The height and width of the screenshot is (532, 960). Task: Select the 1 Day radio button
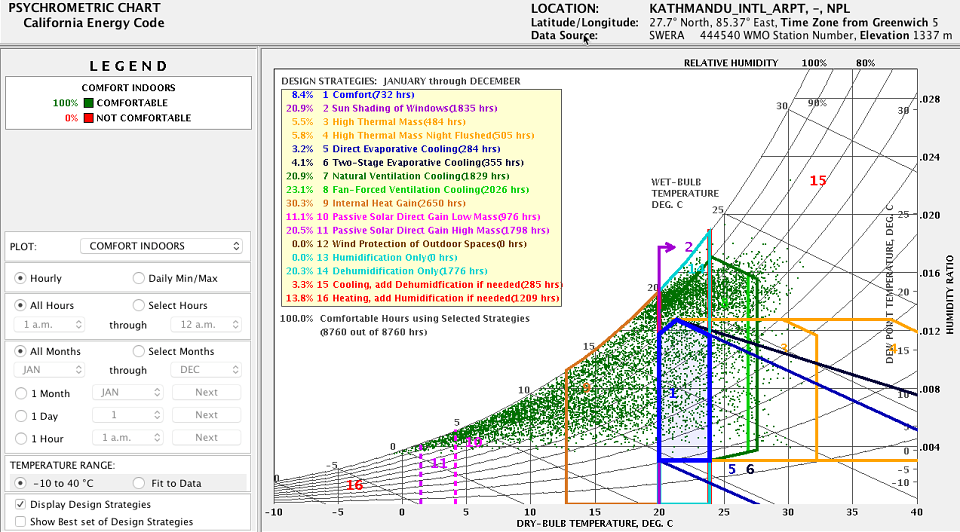(x=20, y=416)
